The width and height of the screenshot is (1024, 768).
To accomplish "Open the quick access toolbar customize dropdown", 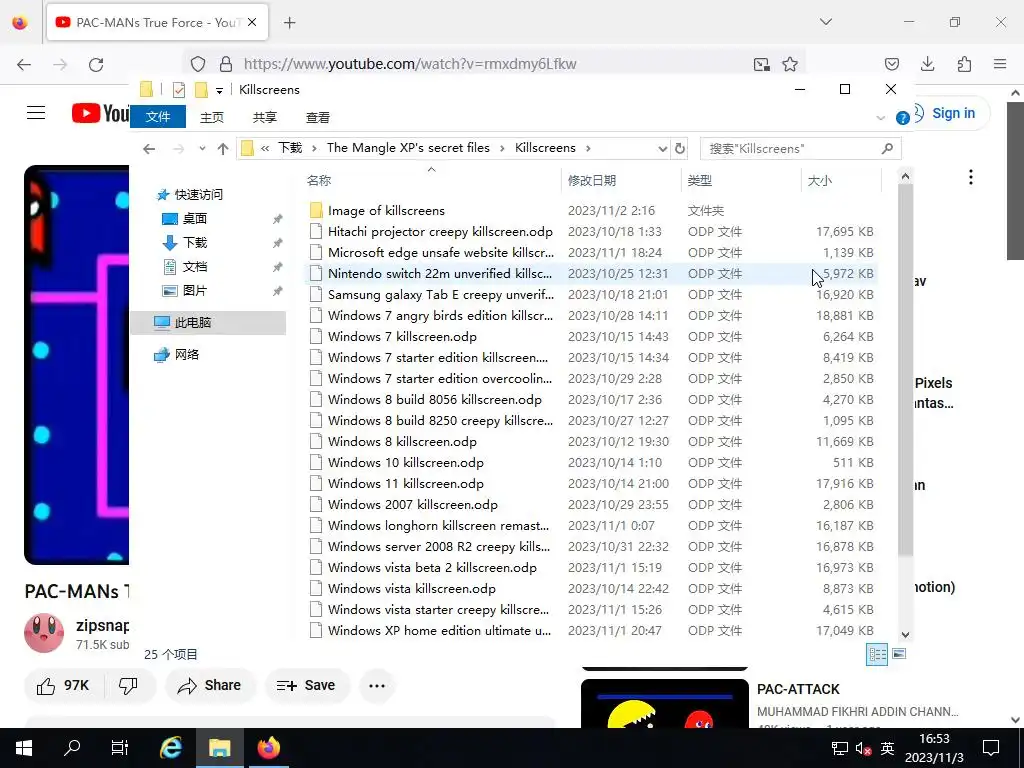I will click(219, 90).
